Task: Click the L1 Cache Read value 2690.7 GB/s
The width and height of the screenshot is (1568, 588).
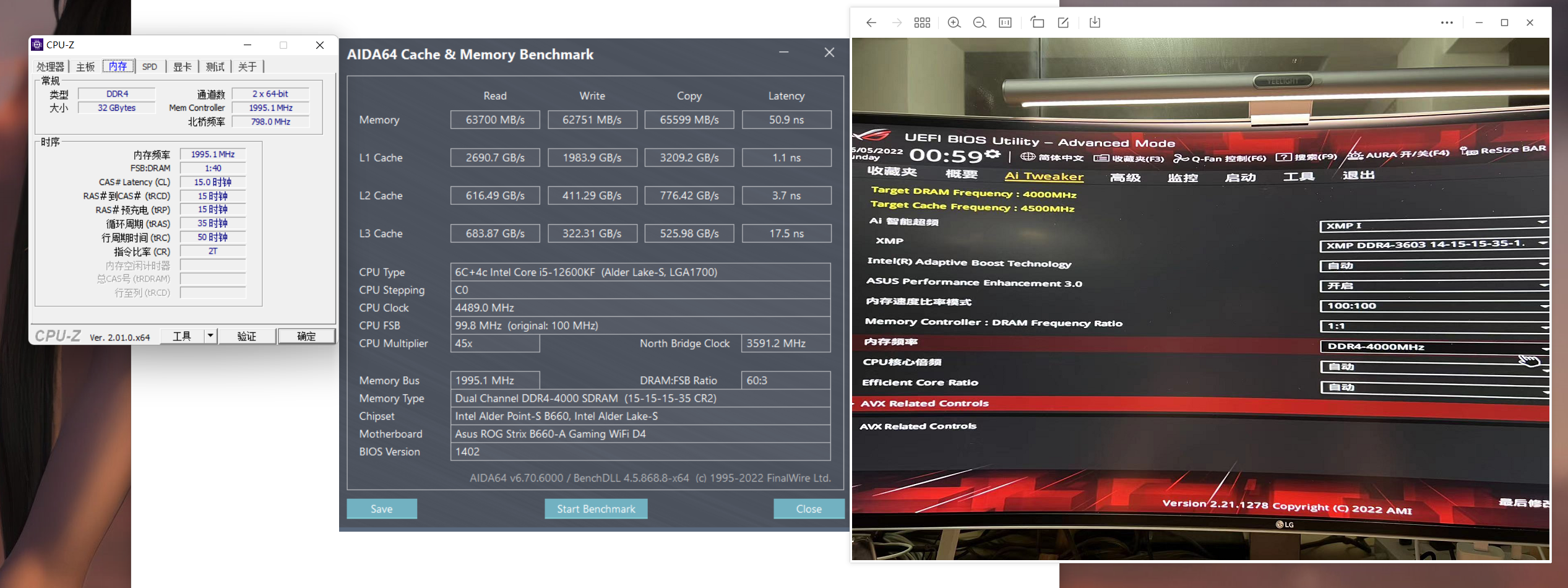Action: click(x=495, y=157)
